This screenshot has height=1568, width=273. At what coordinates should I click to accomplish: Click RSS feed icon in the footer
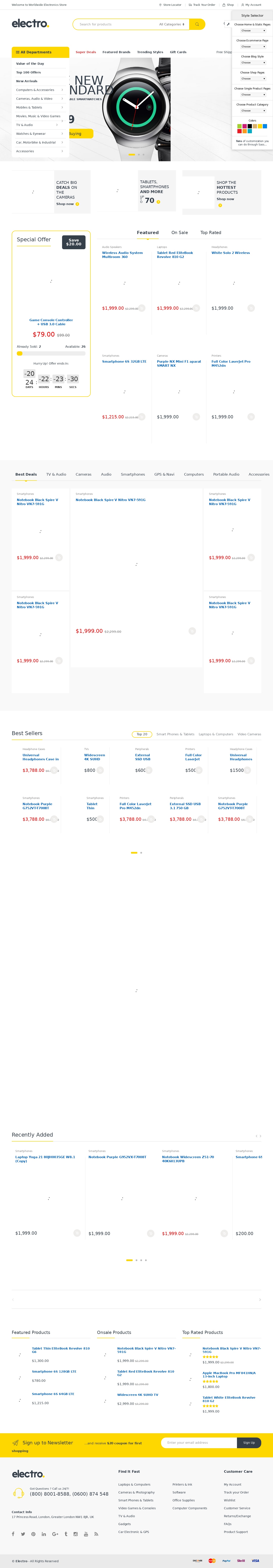[96, 1534]
